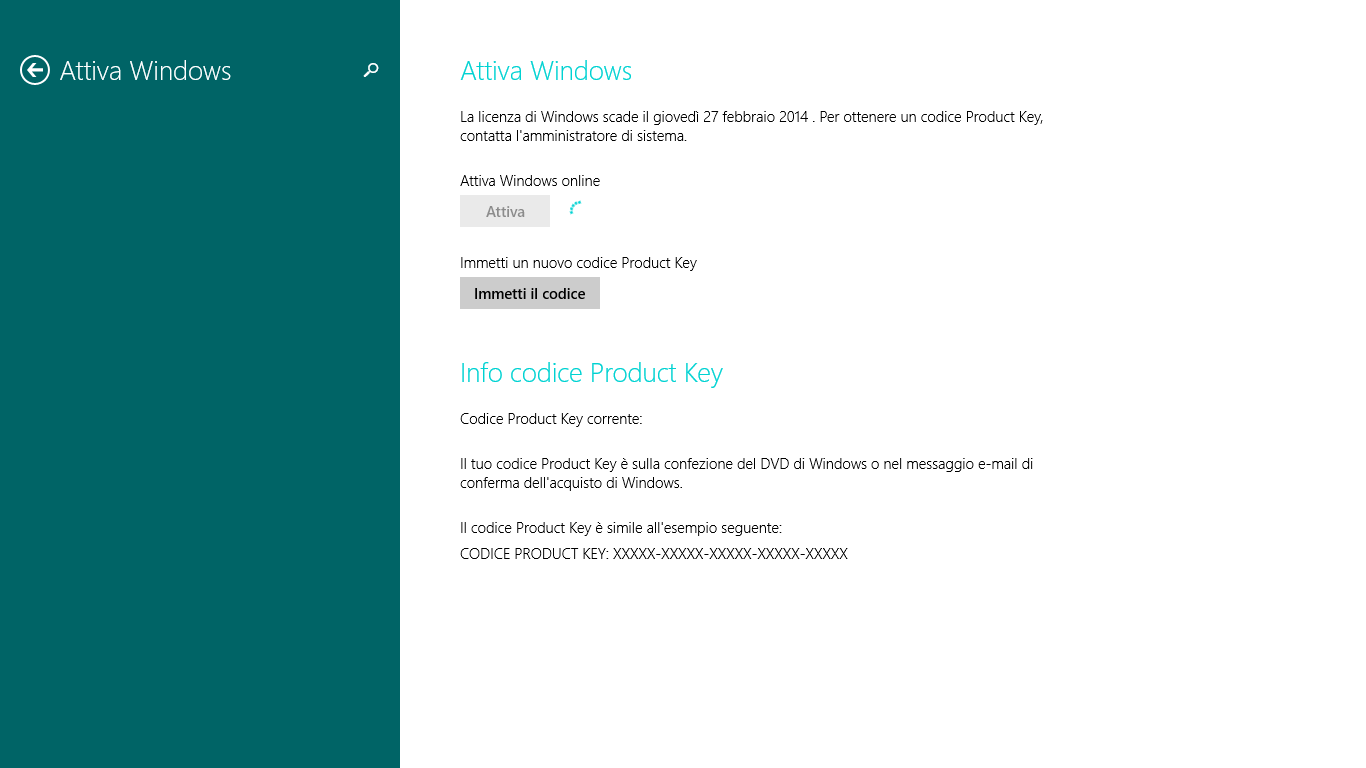Viewport: 1366px width, 768px height.
Task: Click the Immetti un nuovo codice label
Action: point(577,263)
